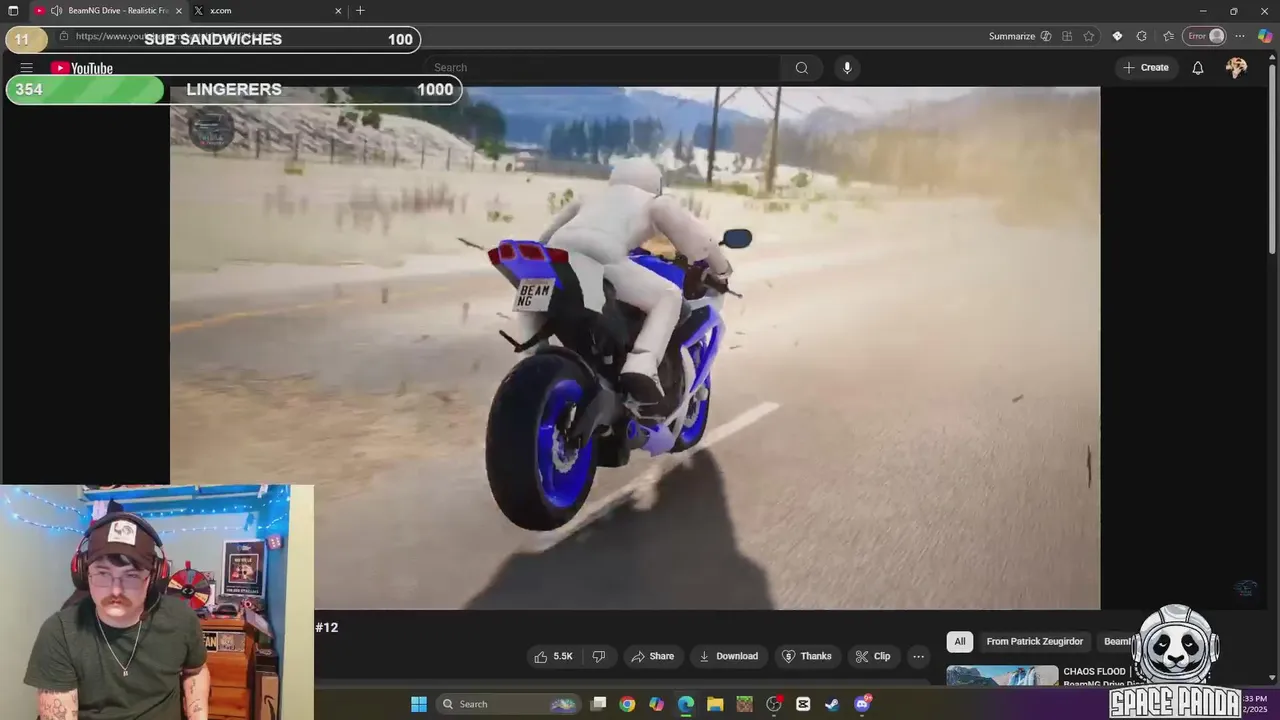Viewport: 1280px width, 720px height.
Task: Add page to favorites star
Action: pyautogui.click(x=1088, y=36)
